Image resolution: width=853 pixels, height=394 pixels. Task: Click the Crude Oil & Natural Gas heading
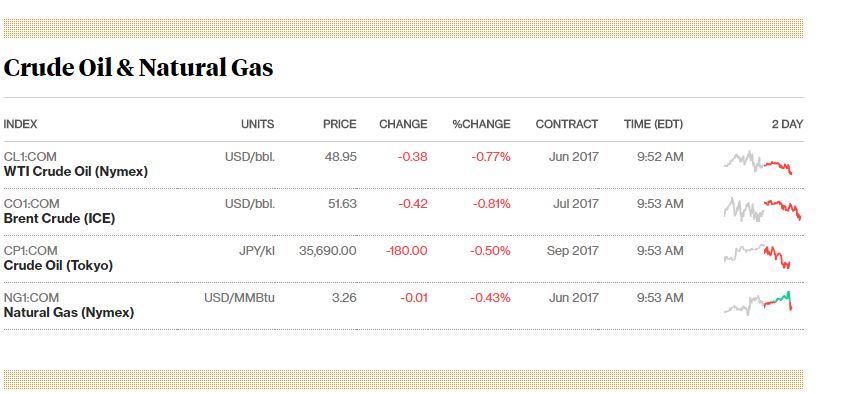[x=138, y=68]
